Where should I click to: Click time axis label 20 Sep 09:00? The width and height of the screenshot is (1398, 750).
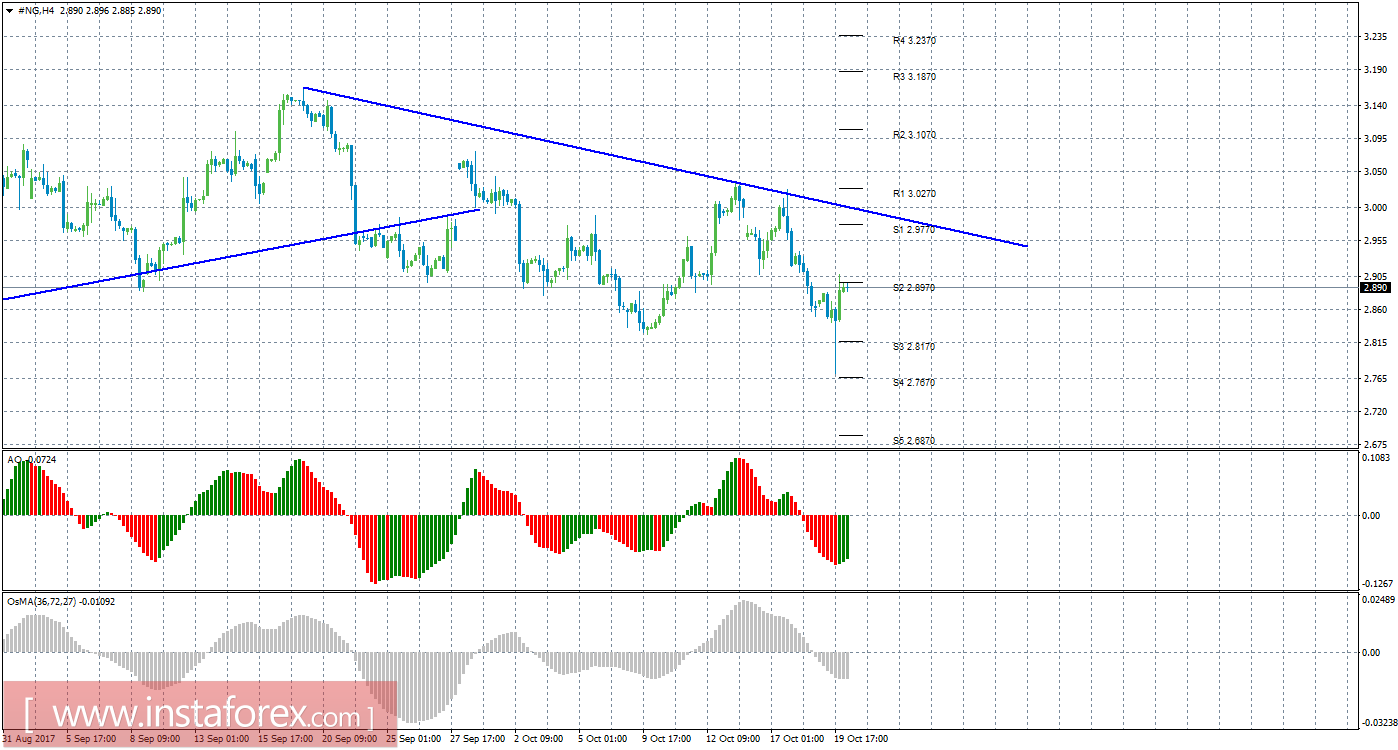pos(349,740)
